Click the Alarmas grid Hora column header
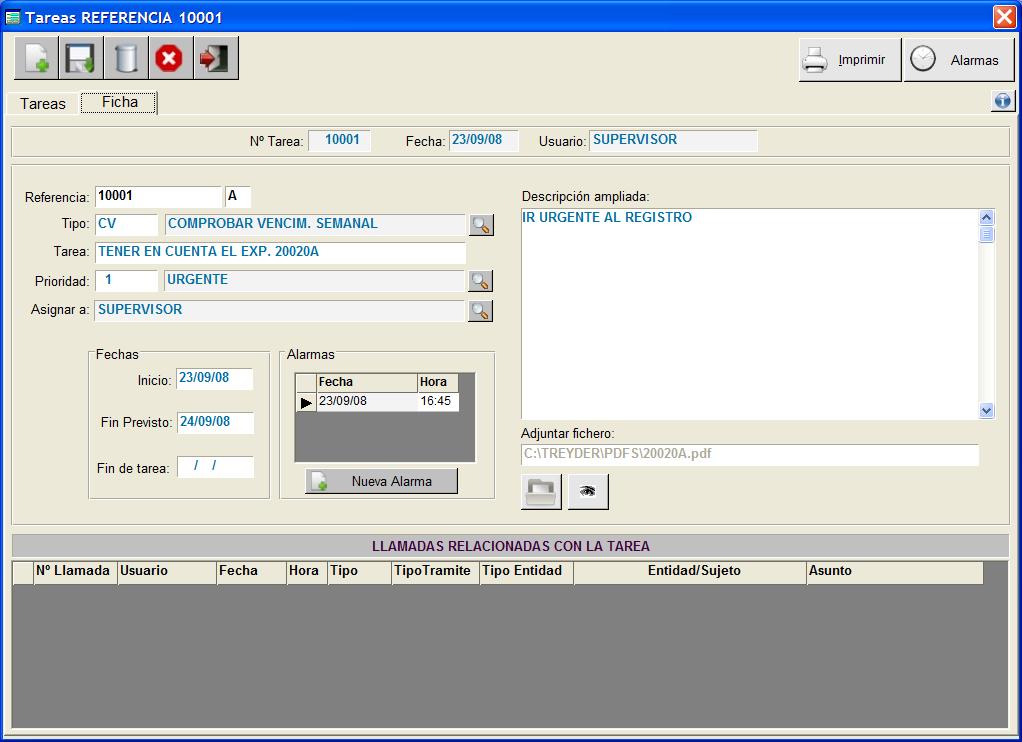Image resolution: width=1022 pixels, height=742 pixels. click(438, 383)
